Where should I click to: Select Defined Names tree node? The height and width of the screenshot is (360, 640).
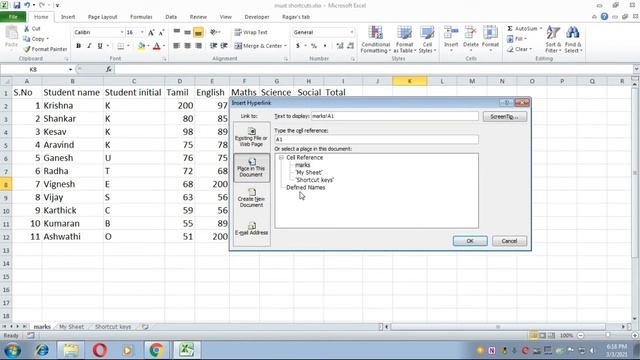(x=306, y=187)
